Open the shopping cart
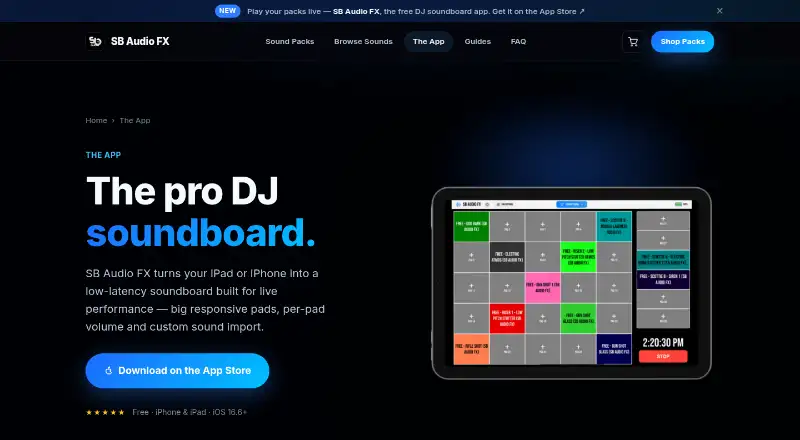 click(633, 42)
